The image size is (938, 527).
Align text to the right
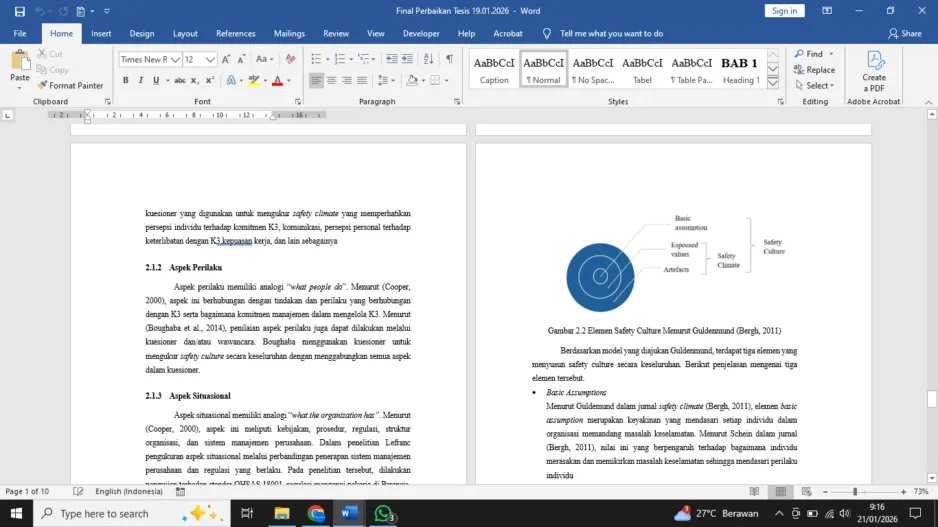tap(346, 80)
